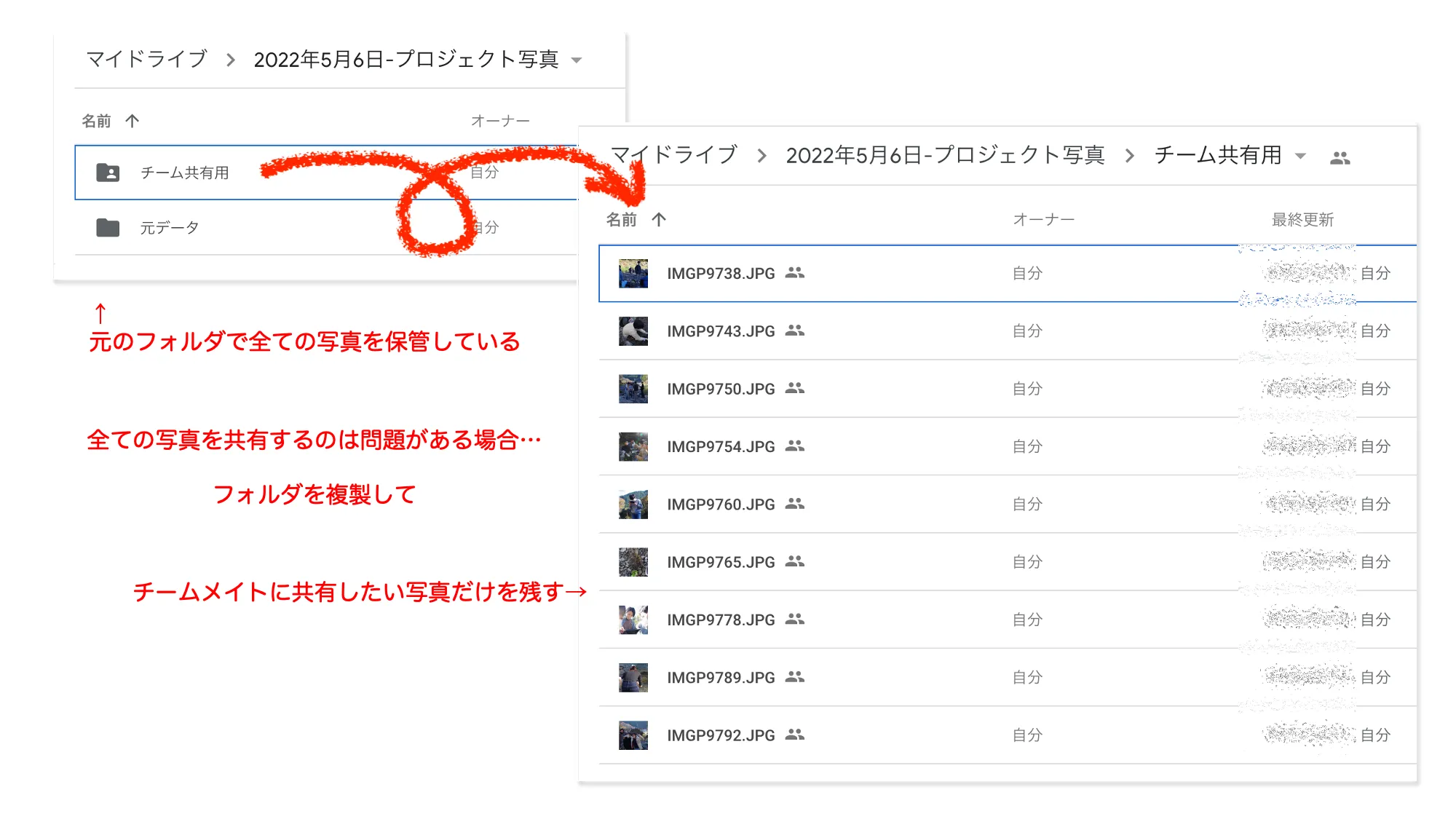Screen dimensions: 1456x819
Task: Click the shared icon next to IMGP9754.JPG
Action: pos(795,446)
